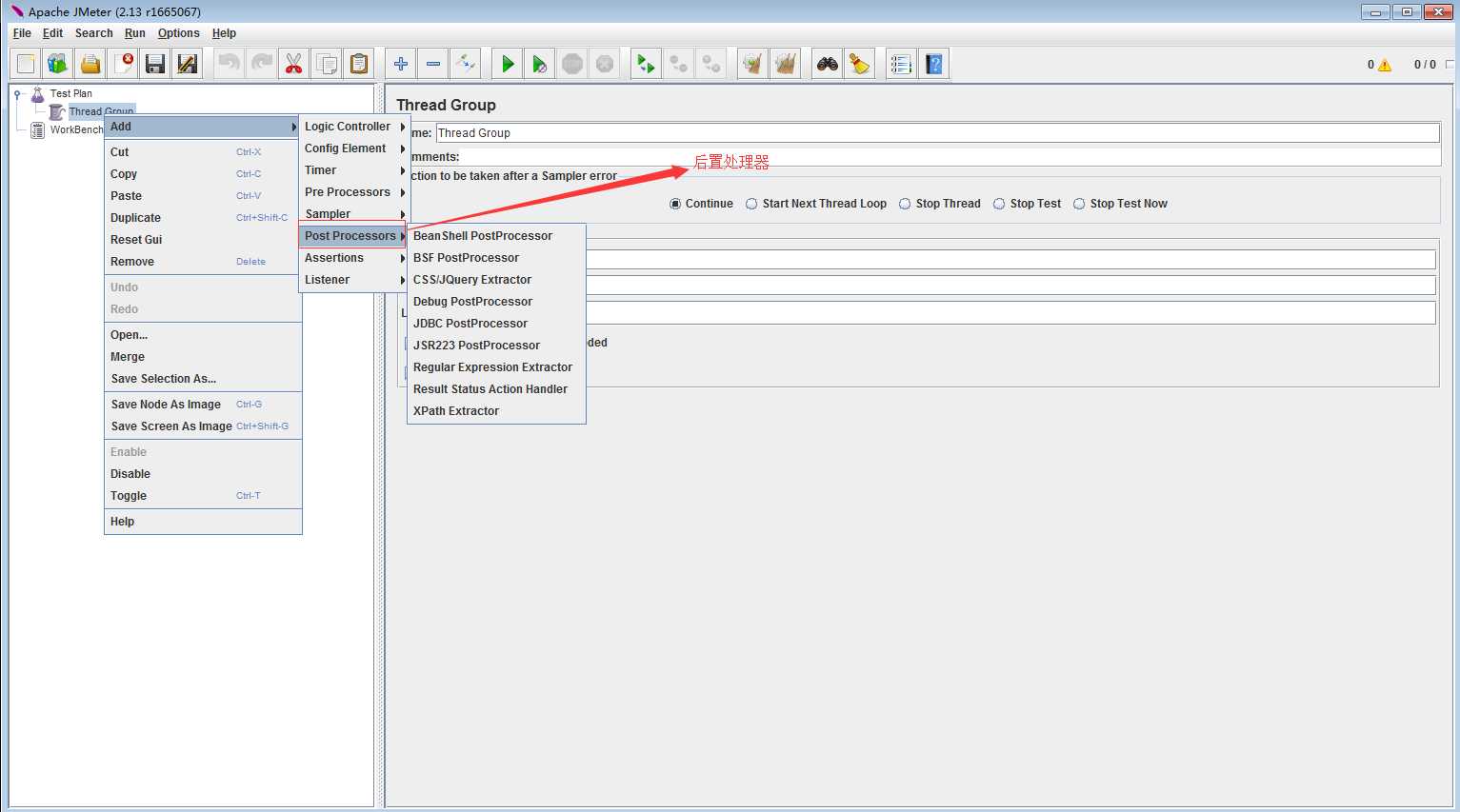Click the New test plan toolbar icon

[26, 64]
